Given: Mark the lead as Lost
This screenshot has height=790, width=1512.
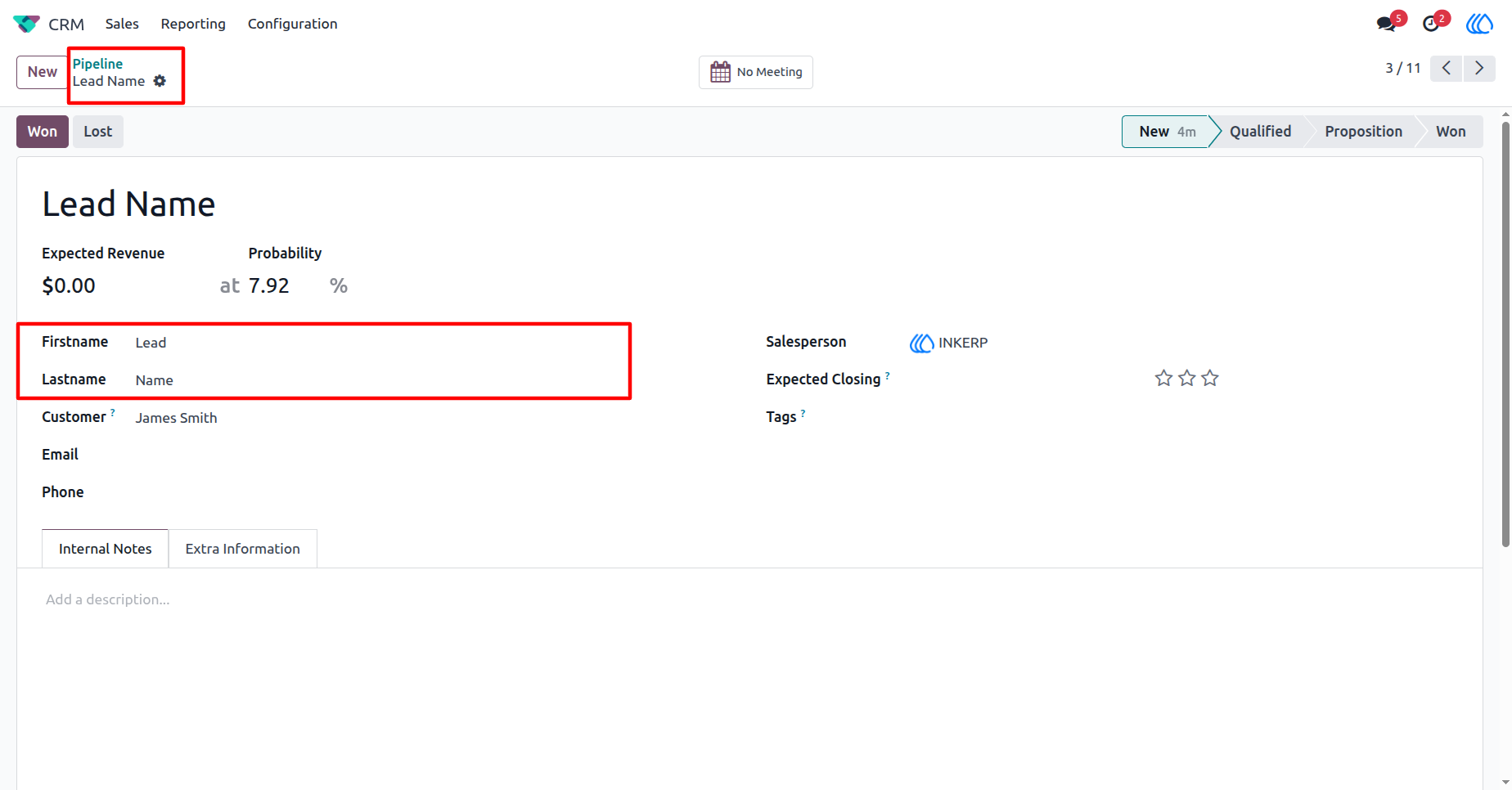Looking at the screenshot, I should (98, 132).
